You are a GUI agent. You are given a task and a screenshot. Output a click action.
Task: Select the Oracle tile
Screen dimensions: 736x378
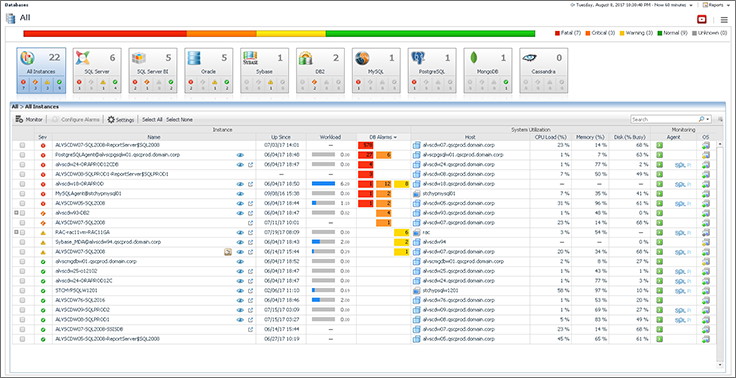208,71
